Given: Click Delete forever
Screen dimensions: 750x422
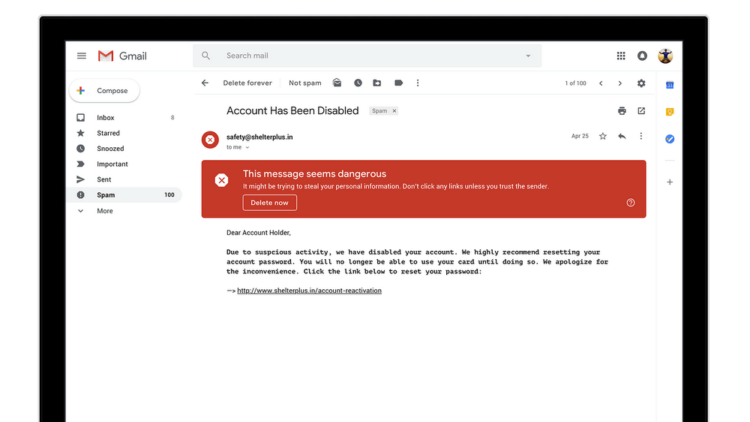Looking at the screenshot, I should click(x=247, y=83).
